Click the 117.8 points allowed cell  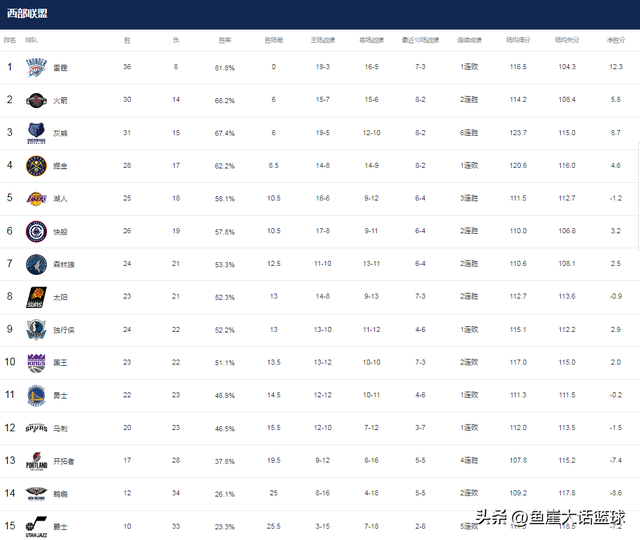point(567,493)
